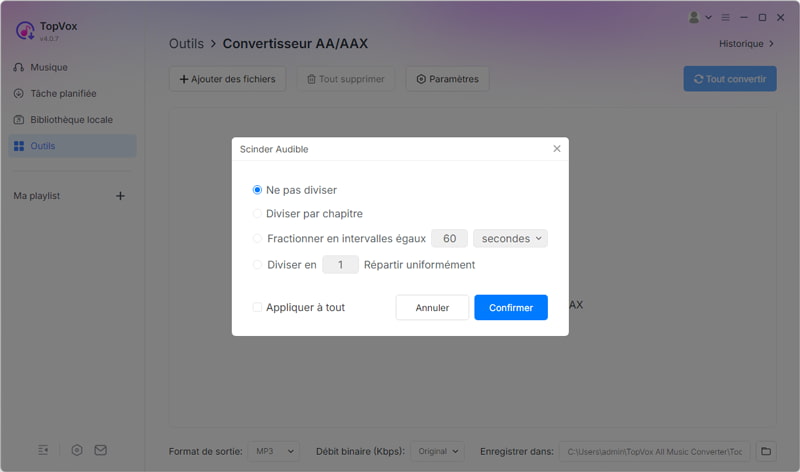Click the TopVox logo icon
800x472 pixels.
coord(26,30)
